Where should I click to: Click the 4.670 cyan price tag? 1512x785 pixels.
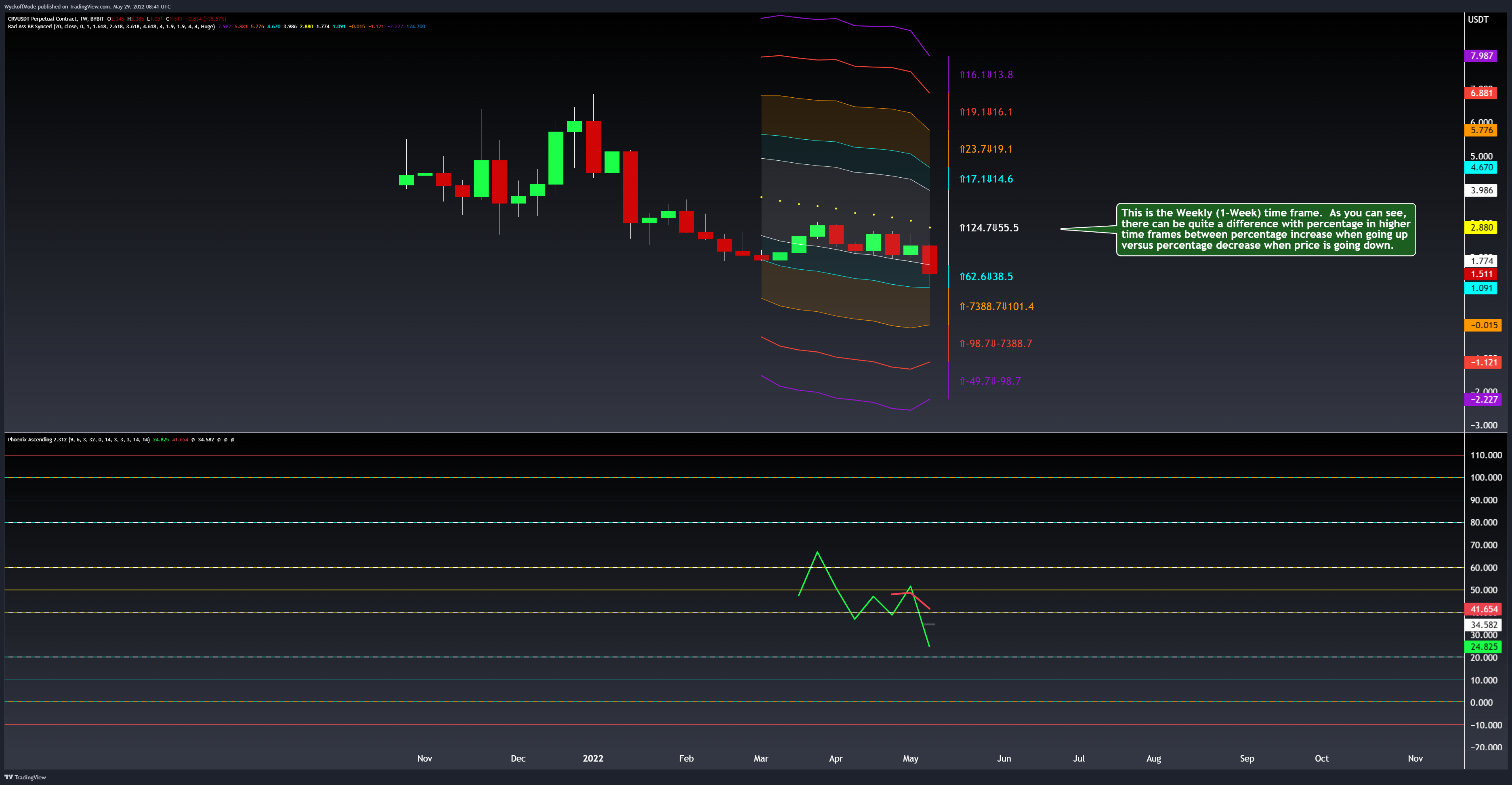1481,167
